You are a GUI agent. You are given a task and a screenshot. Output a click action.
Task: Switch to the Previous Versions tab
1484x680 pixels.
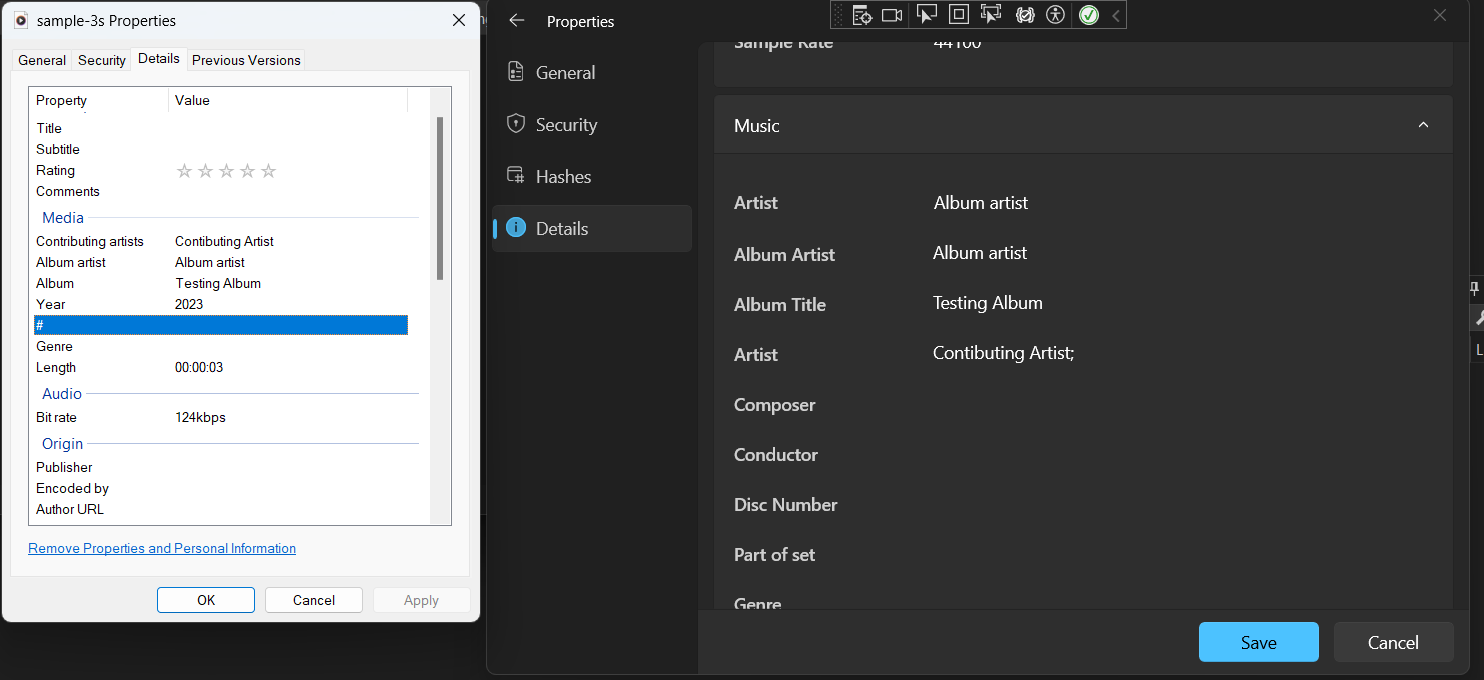(x=245, y=60)
